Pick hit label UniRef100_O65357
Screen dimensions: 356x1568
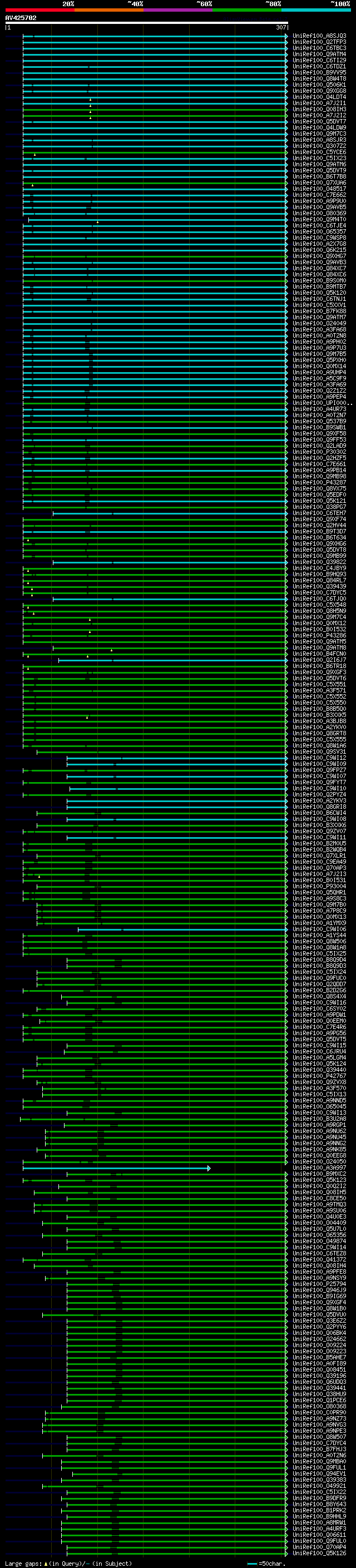(x=319, y=231)
